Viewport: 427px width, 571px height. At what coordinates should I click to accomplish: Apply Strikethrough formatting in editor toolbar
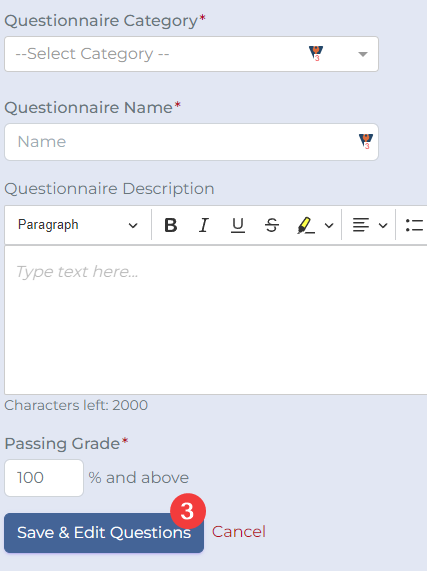pos(272,225)
